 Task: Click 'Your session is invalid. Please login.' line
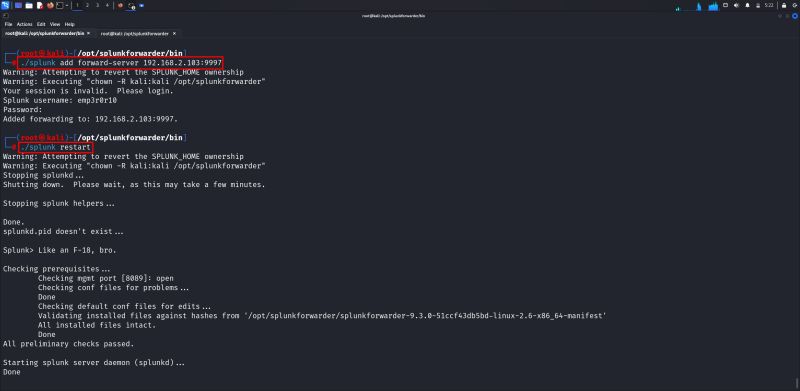pyautogui.click(x=88, y=91)
